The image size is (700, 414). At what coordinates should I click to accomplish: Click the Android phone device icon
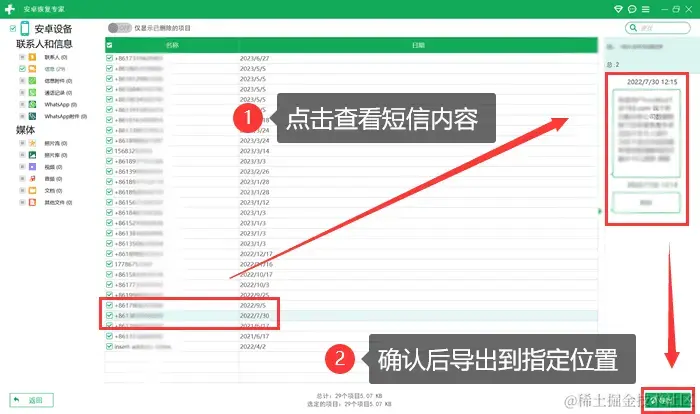[x=25, y=29]
